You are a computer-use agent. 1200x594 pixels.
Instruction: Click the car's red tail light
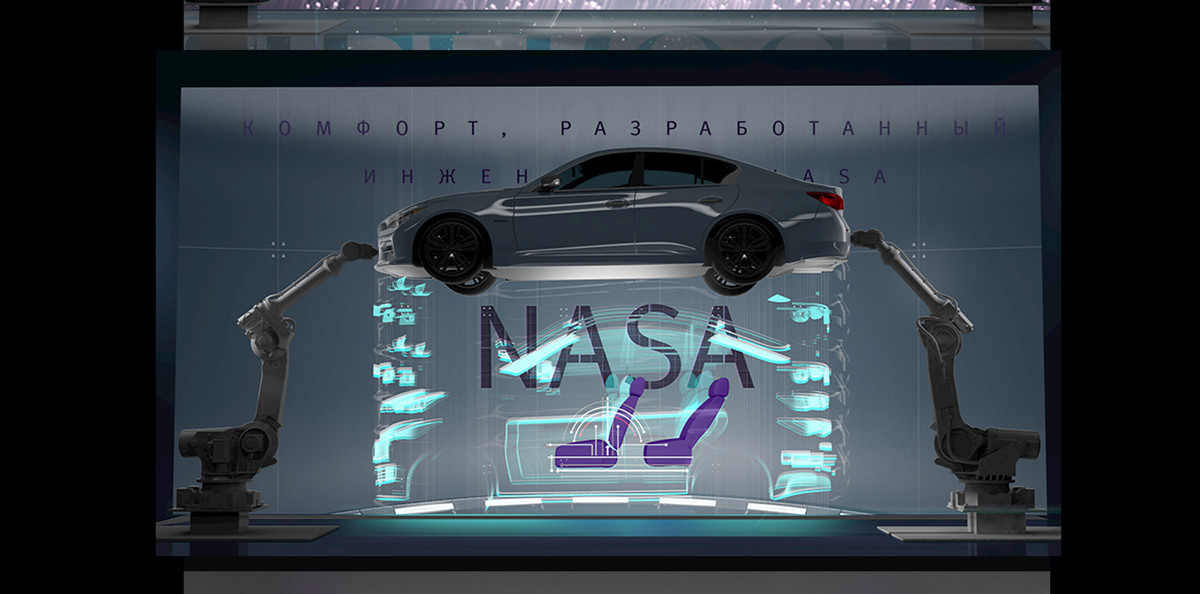[829, 199]
